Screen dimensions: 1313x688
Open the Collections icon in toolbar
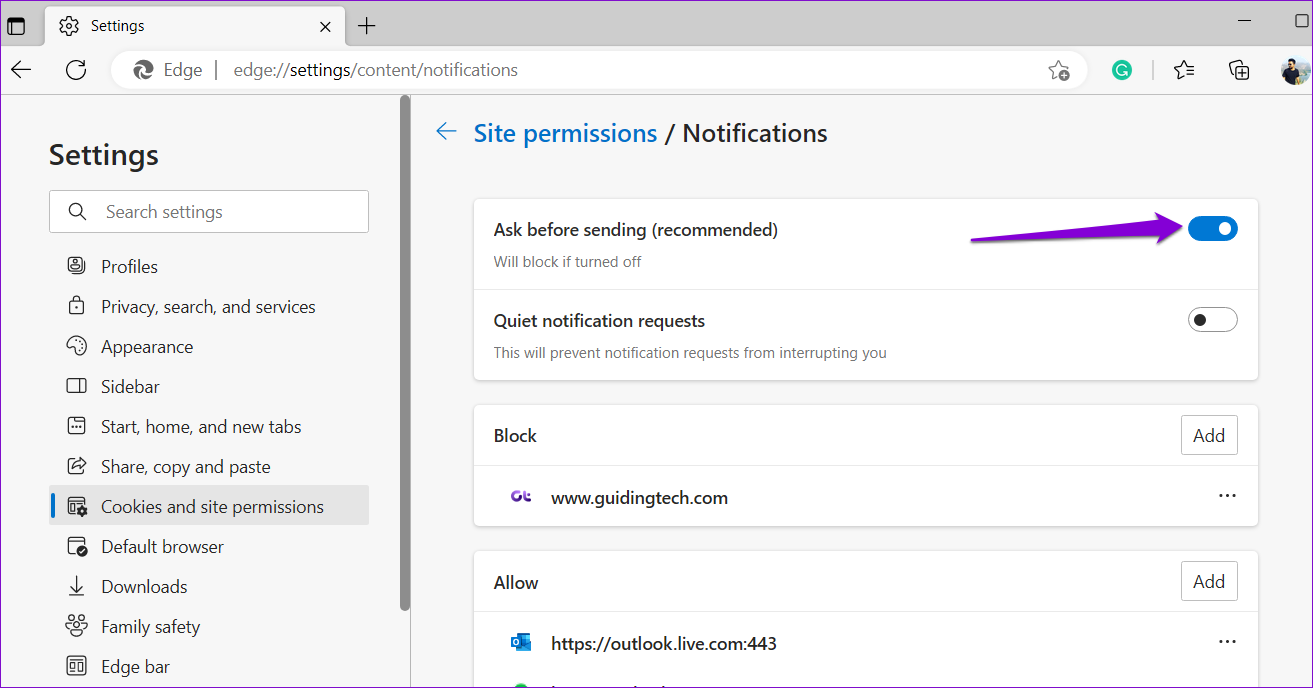(1239, 70)
